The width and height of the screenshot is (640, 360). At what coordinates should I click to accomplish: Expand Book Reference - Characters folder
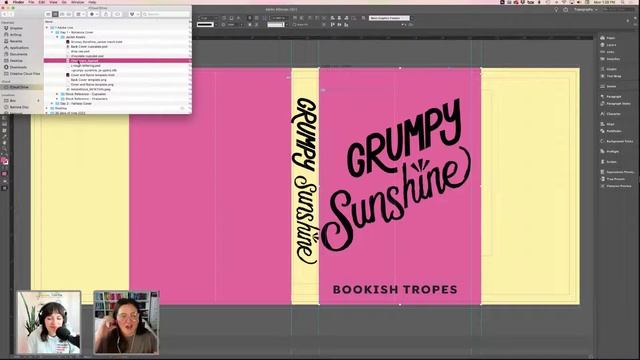click(x=58, y=99)
